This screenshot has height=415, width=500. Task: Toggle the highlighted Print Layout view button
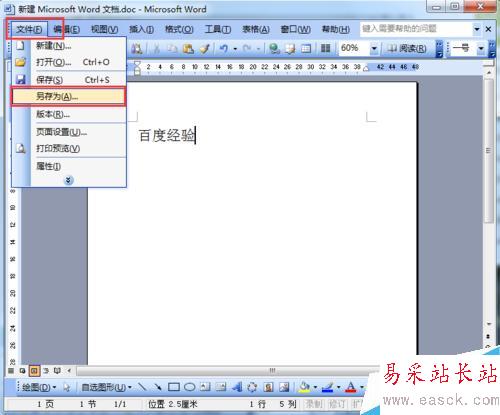(x=34, y=370)
